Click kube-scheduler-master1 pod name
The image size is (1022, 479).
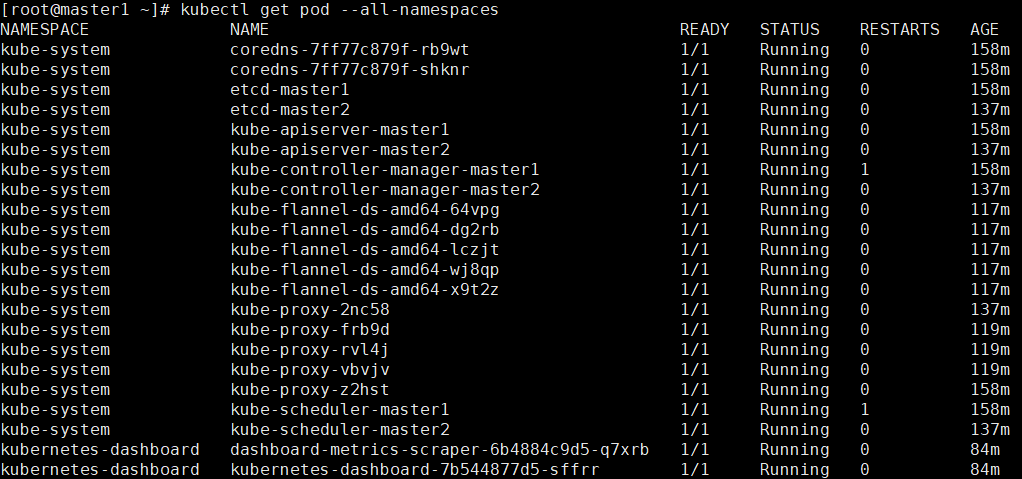(x=340, y=409)
